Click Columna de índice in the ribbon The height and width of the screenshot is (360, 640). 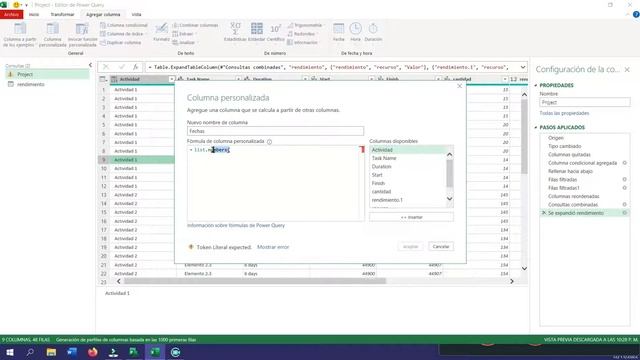tap(122, 34)
